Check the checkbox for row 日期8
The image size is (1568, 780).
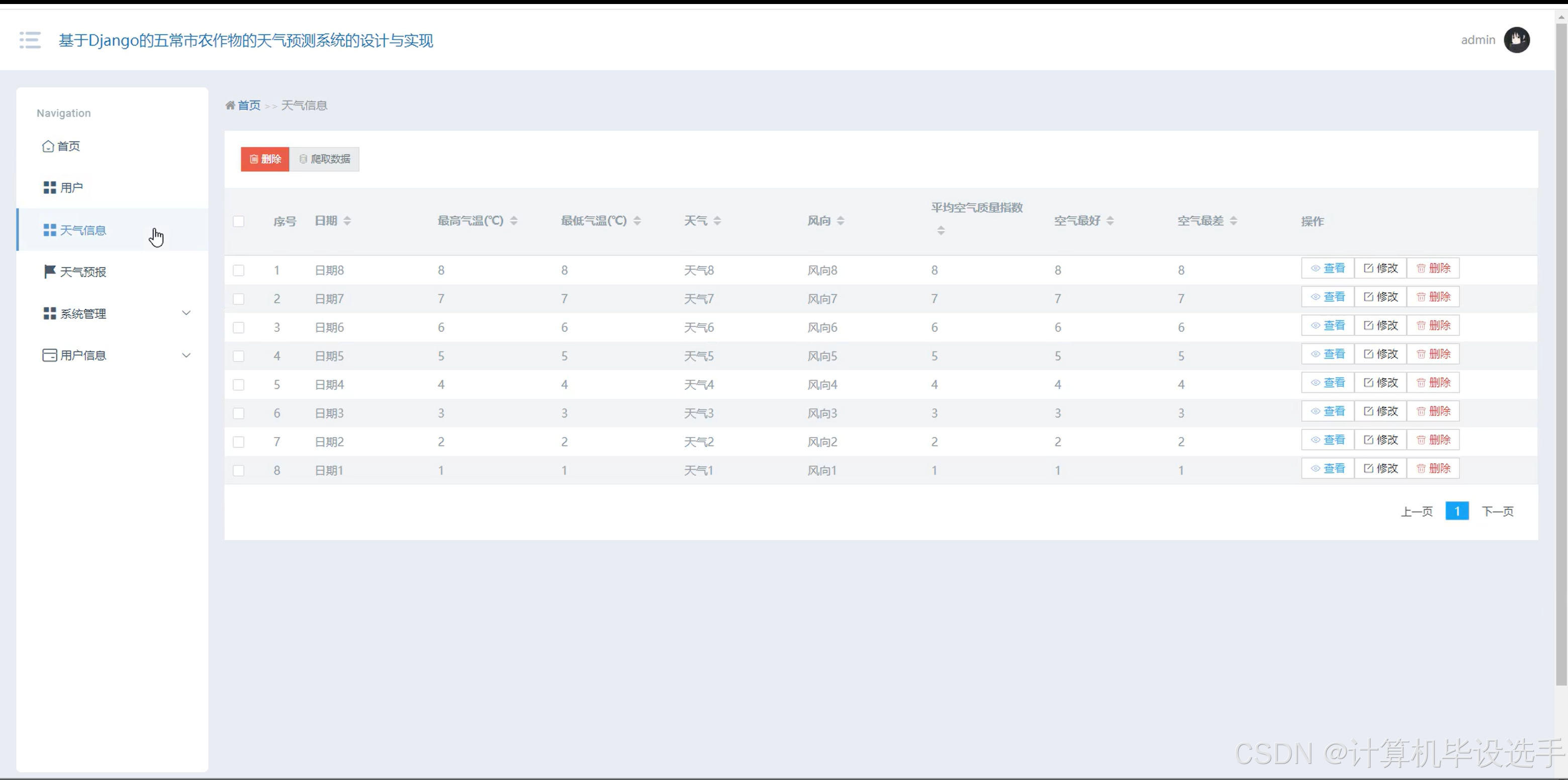(x=239, y=271)
